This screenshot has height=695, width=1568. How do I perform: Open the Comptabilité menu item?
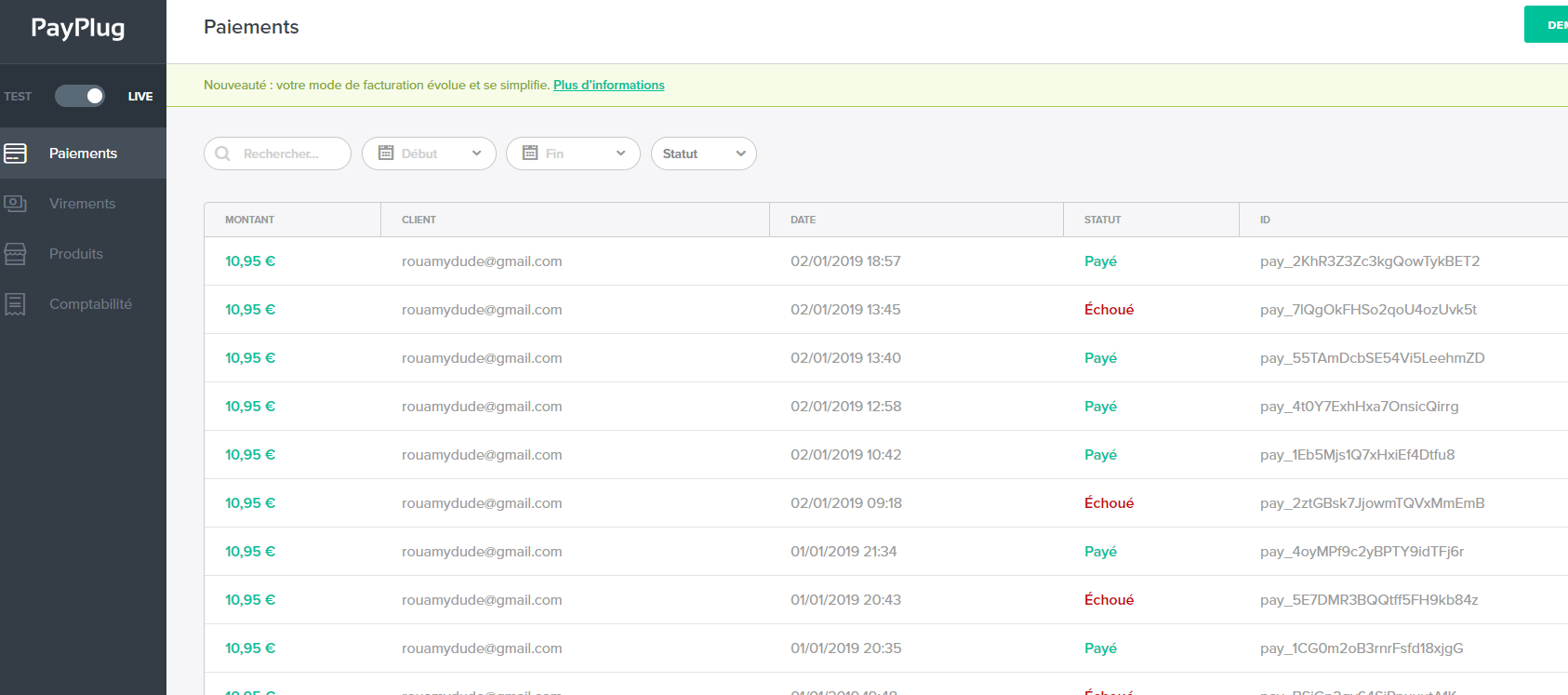coord(83,304)
